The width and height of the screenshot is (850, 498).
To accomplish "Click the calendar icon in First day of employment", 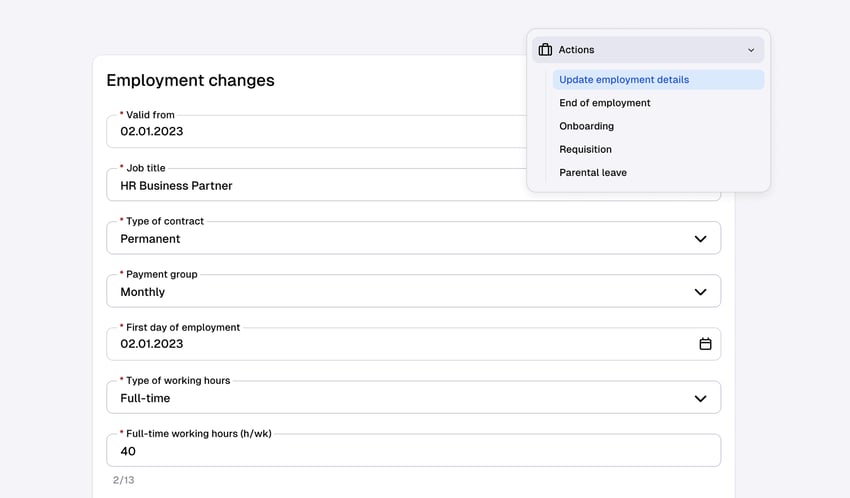I will (x=705, y=344).
